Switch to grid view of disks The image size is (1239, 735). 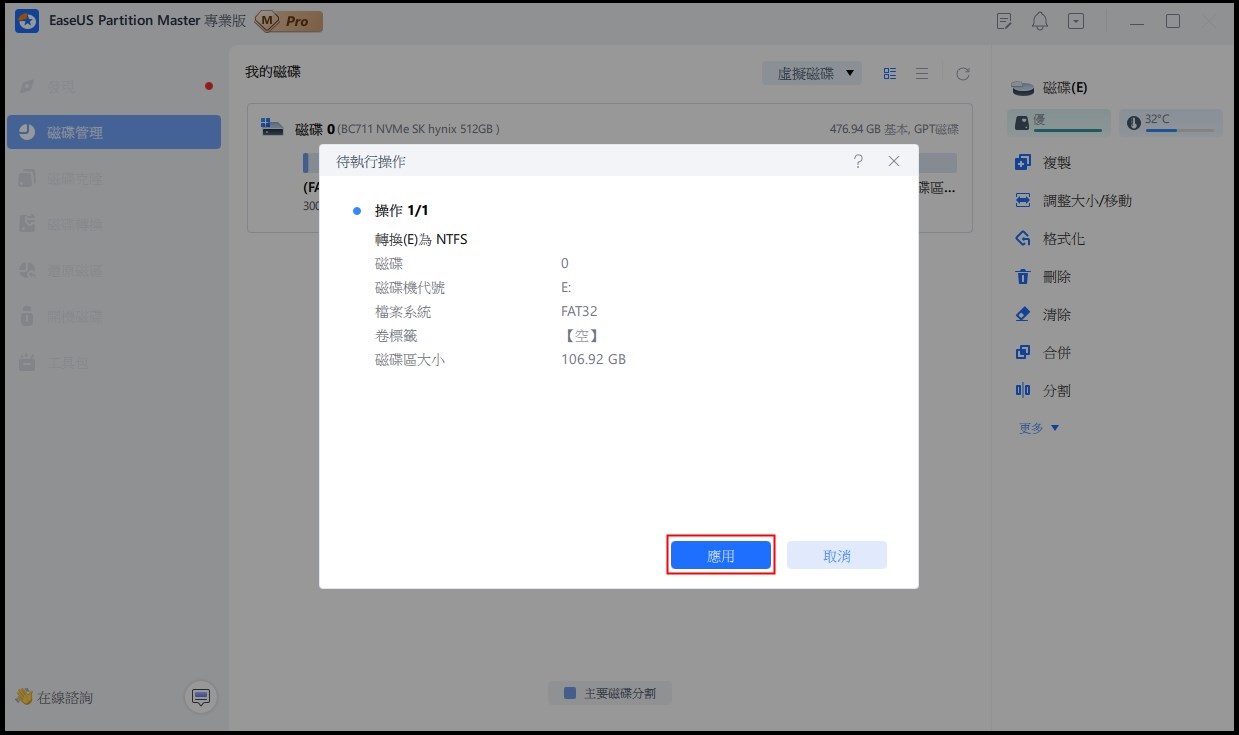tap(889, 72)
